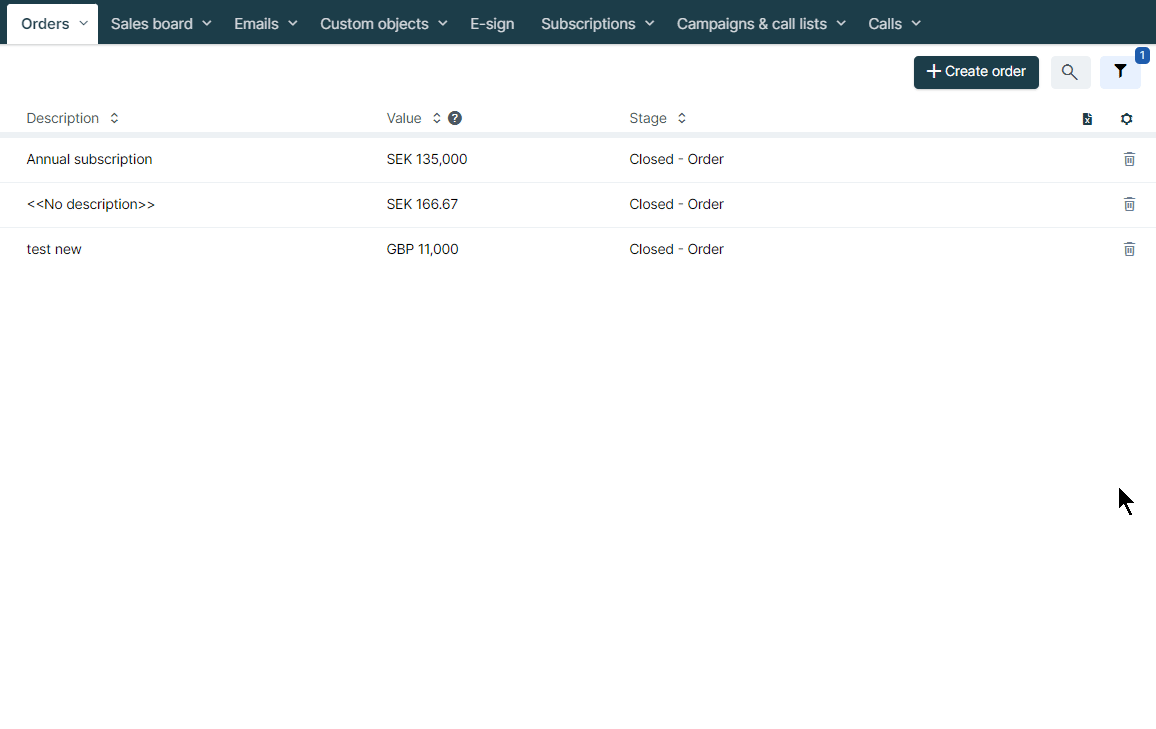Switch to the Emails tab

click(x=257, y=24)
